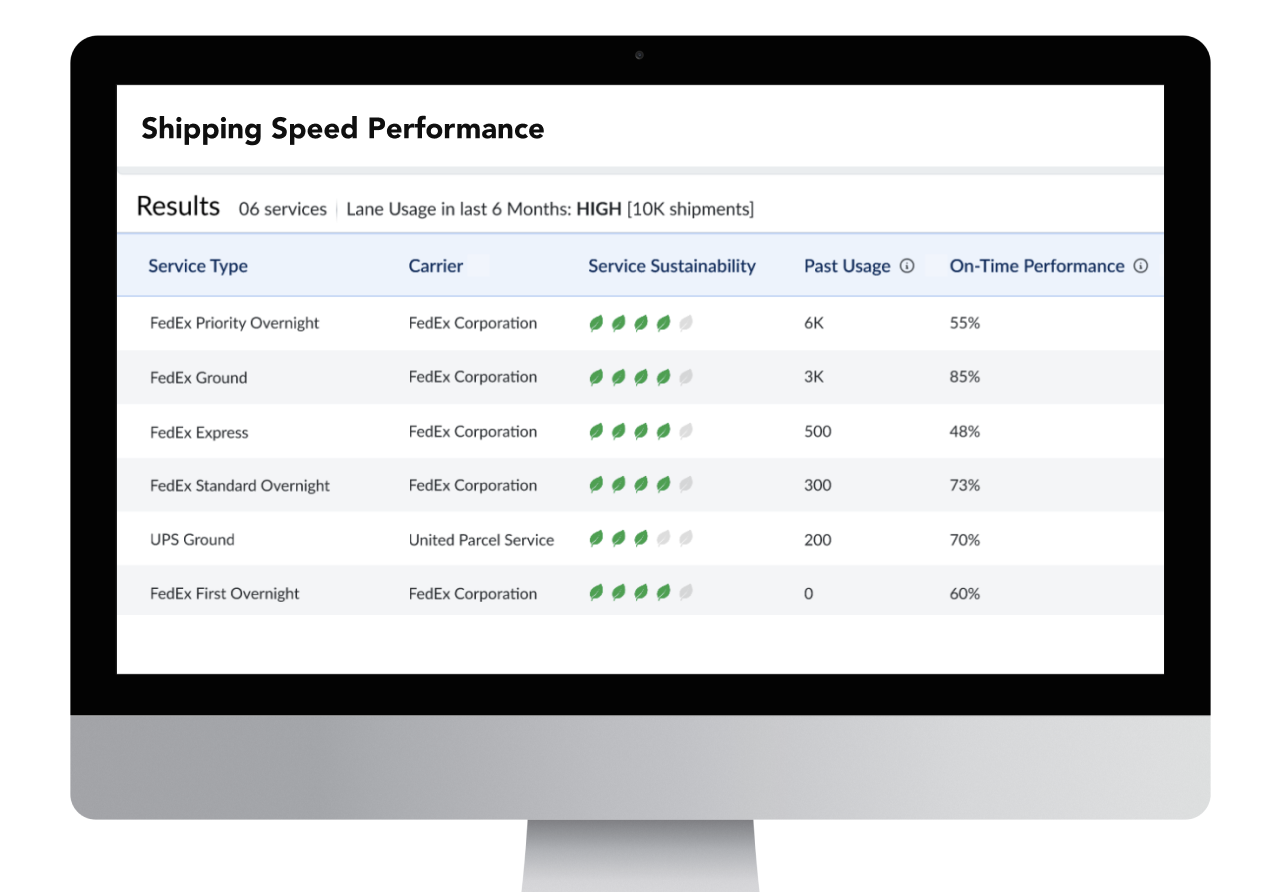Select the FedEx First Overnight service
This screenshot has height=892, width=1281.
[225, 593]
